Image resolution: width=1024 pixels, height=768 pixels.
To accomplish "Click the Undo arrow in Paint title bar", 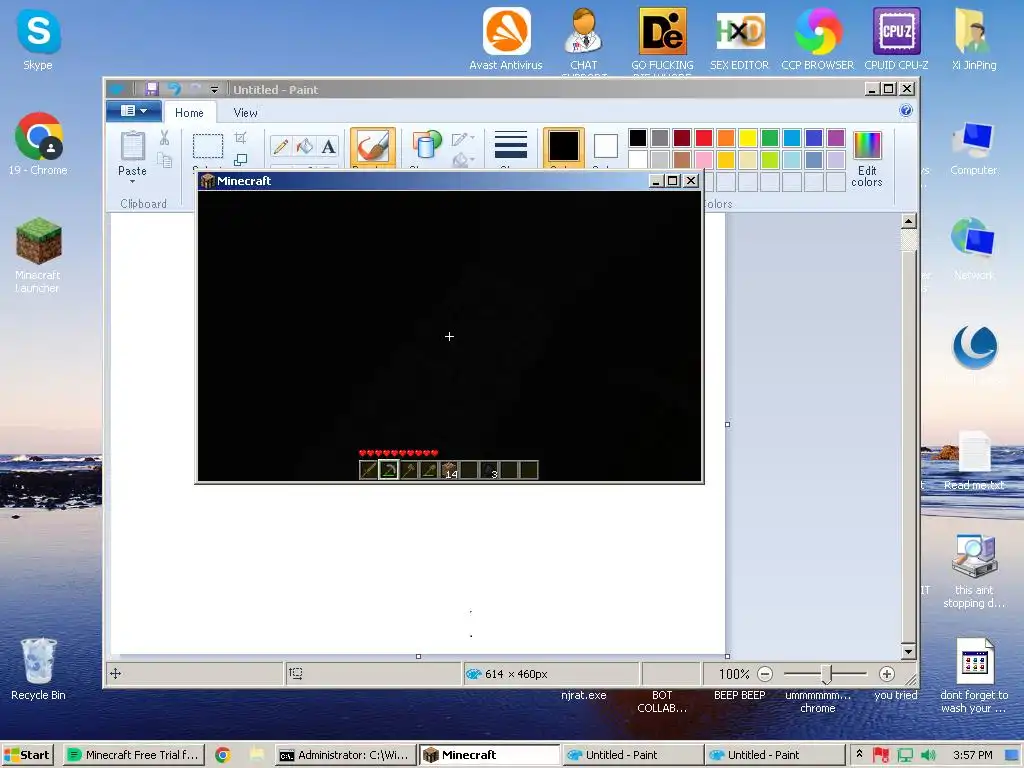I will point(174,89).
